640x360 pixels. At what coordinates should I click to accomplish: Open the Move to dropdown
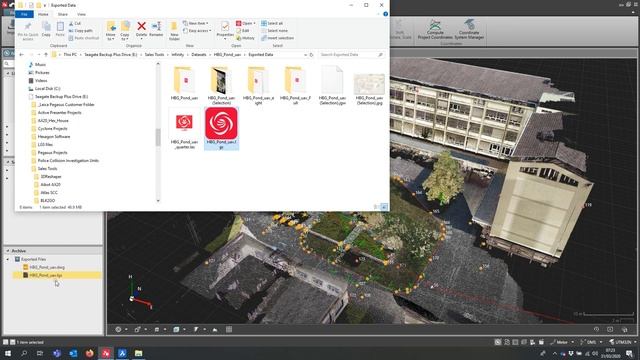(111, 31)
